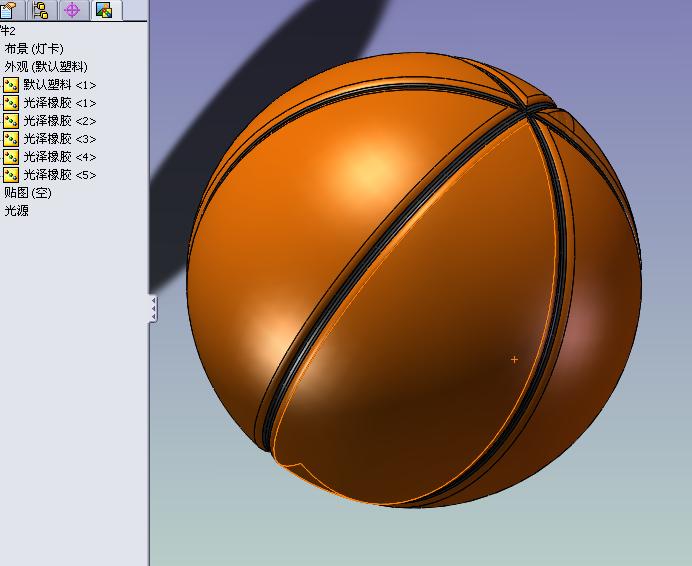Select the 外观 (默认塑料) appearance node

tap(46, 67)
